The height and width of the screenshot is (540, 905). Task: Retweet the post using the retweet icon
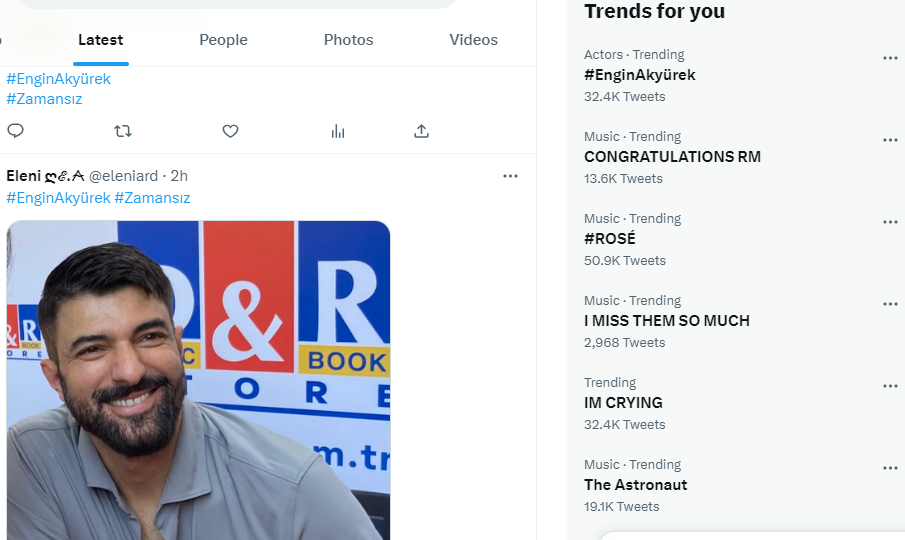coord(123,131)
